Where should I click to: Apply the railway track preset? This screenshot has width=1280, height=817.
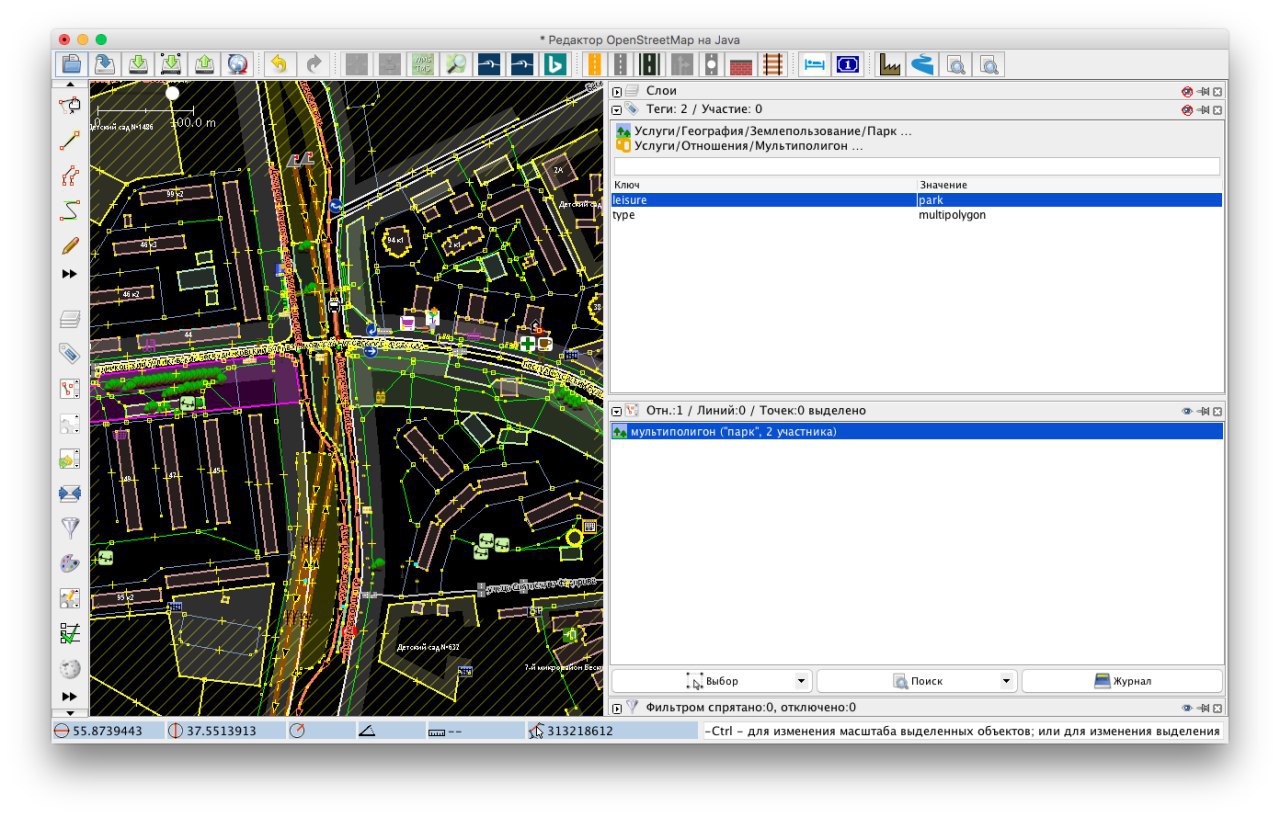(x=773, y=64)
